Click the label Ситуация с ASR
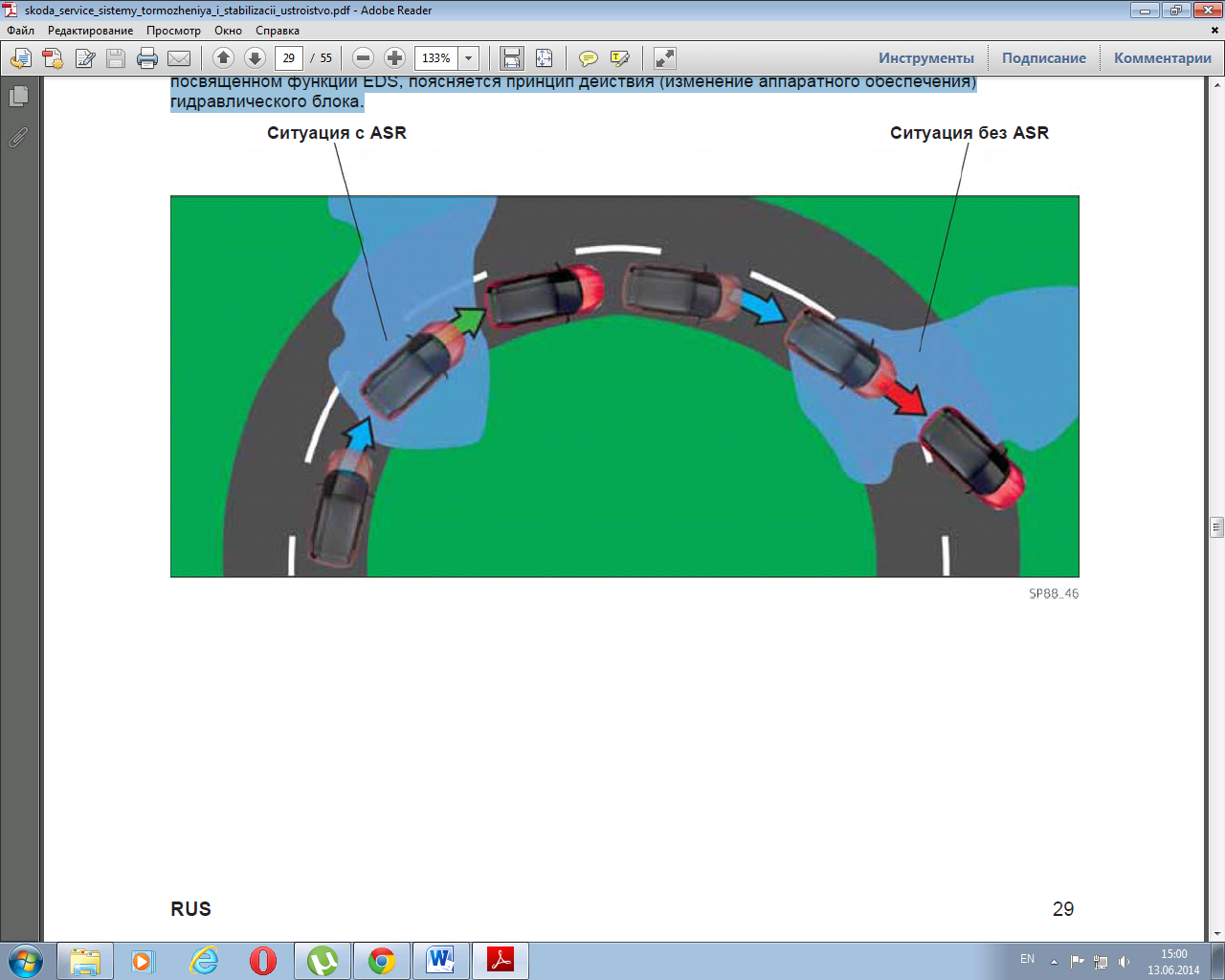Viewport: 1225px width, 980px height. click(337, 133)
